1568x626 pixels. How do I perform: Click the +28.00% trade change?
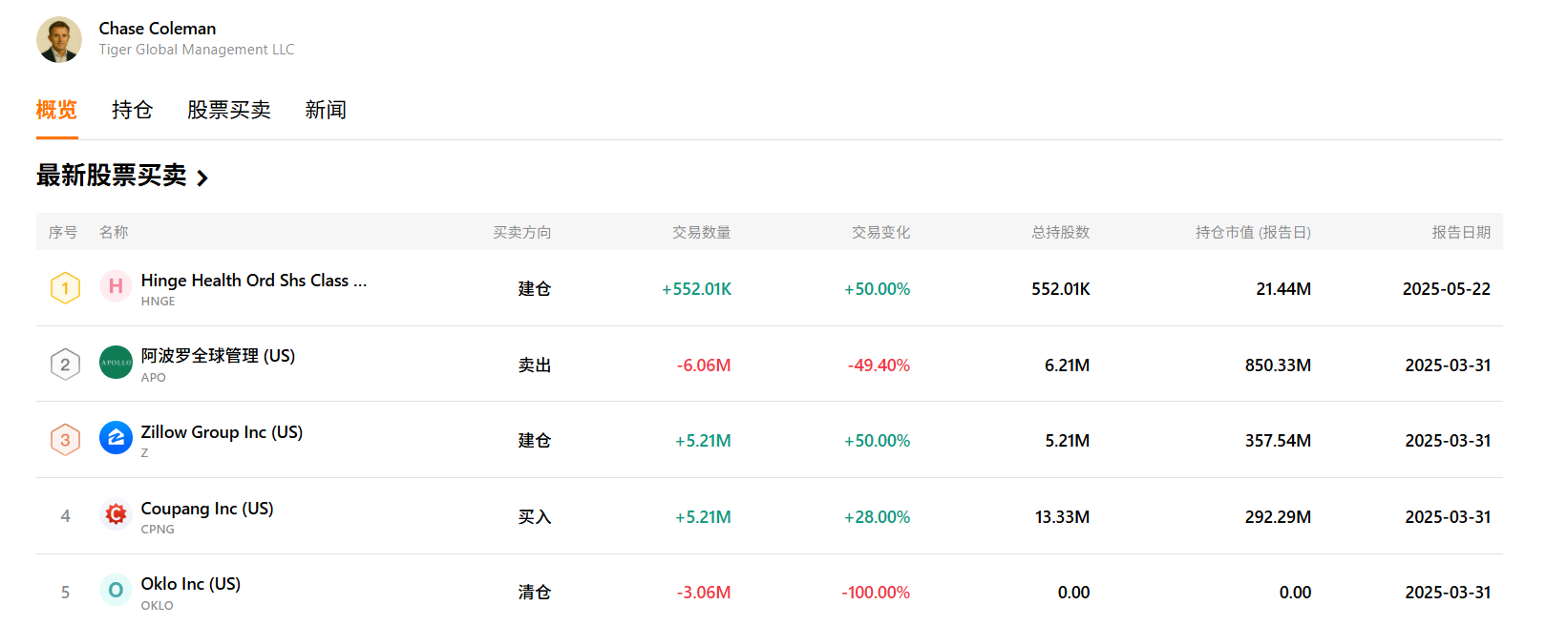tap(878, 517)
